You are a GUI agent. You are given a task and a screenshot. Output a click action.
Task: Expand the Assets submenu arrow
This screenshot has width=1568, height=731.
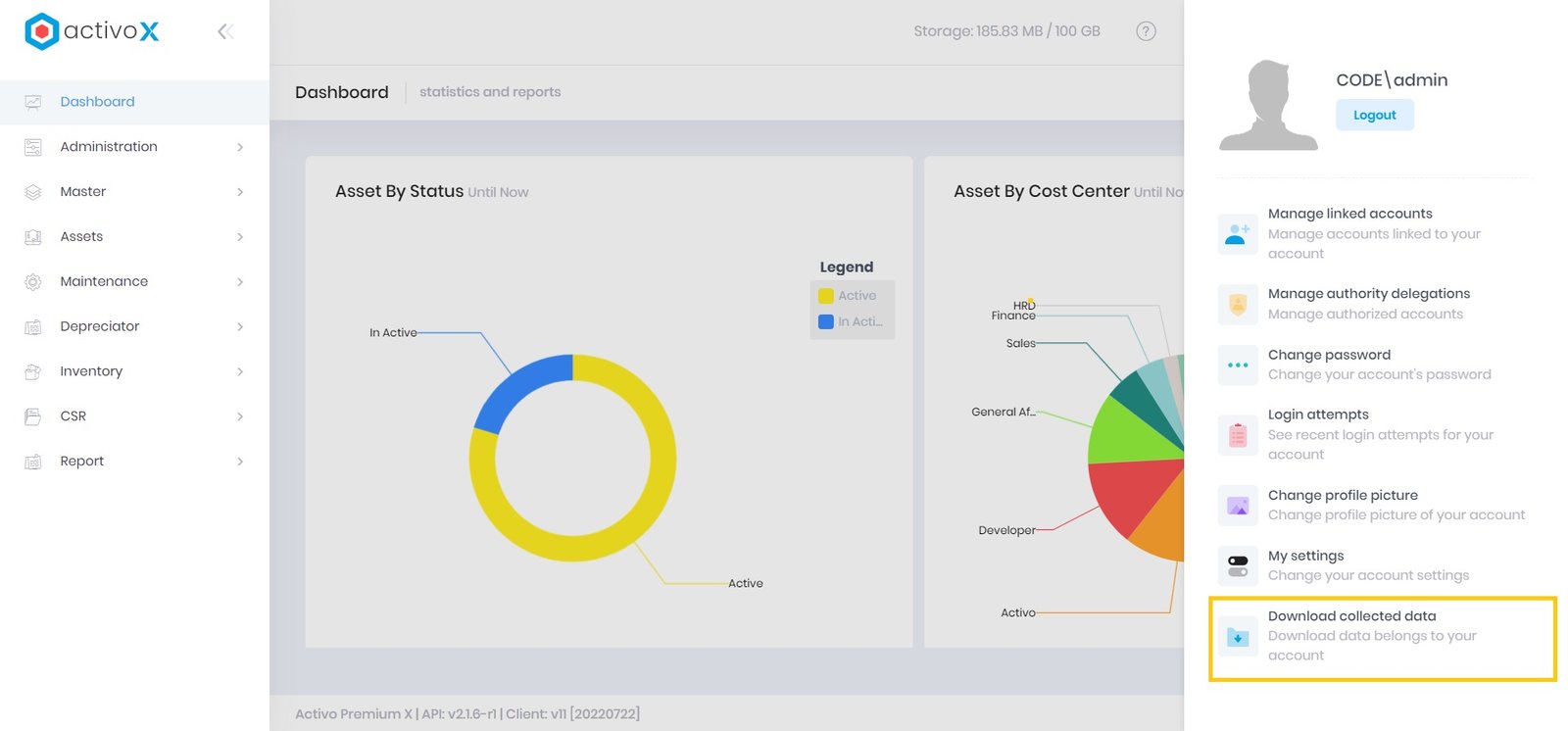[240, 237]
